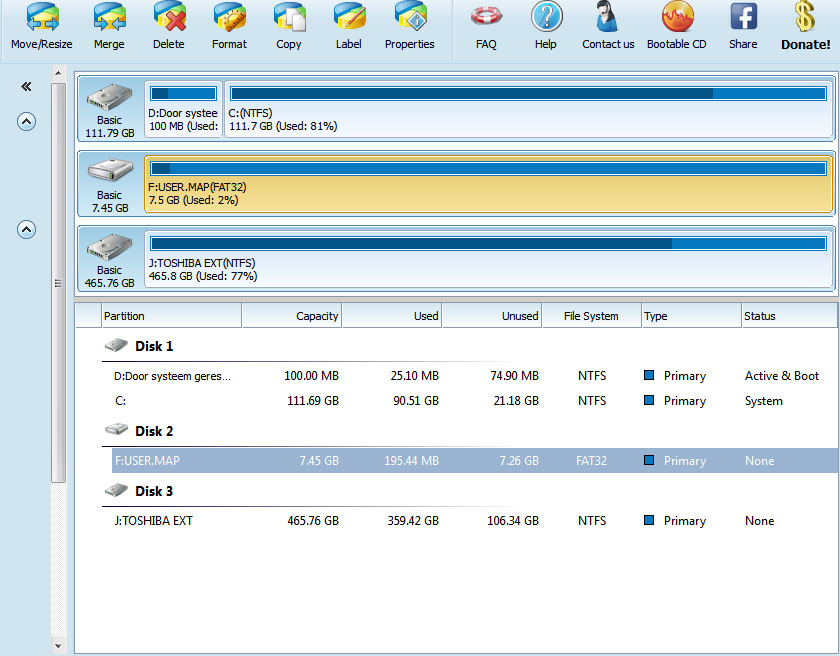Sort by the Capacity column header
Viewport: 840px width, 656px height.
click(x=291, y=316)
